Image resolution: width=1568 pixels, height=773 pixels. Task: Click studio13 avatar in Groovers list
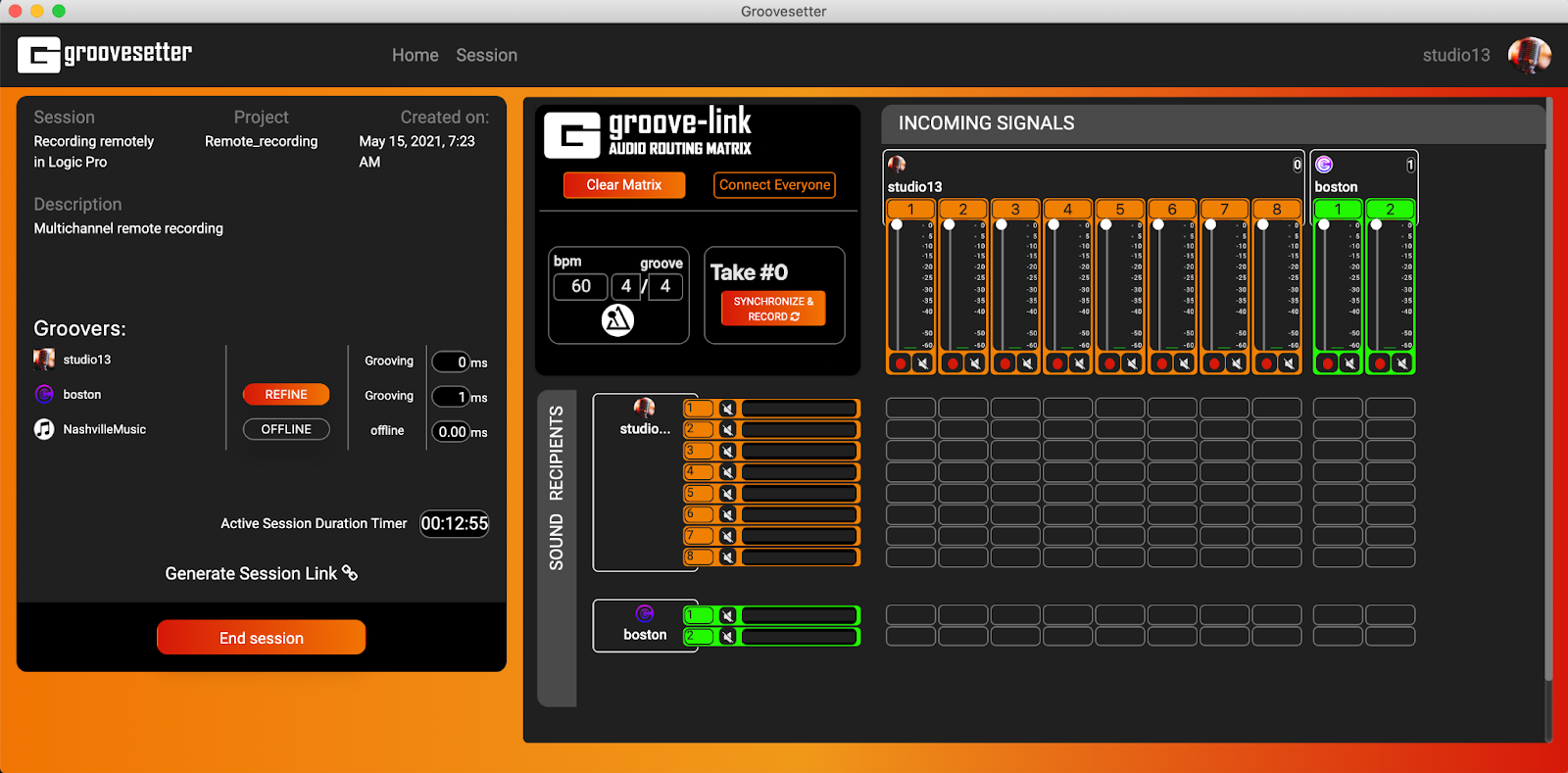point(44,360)
